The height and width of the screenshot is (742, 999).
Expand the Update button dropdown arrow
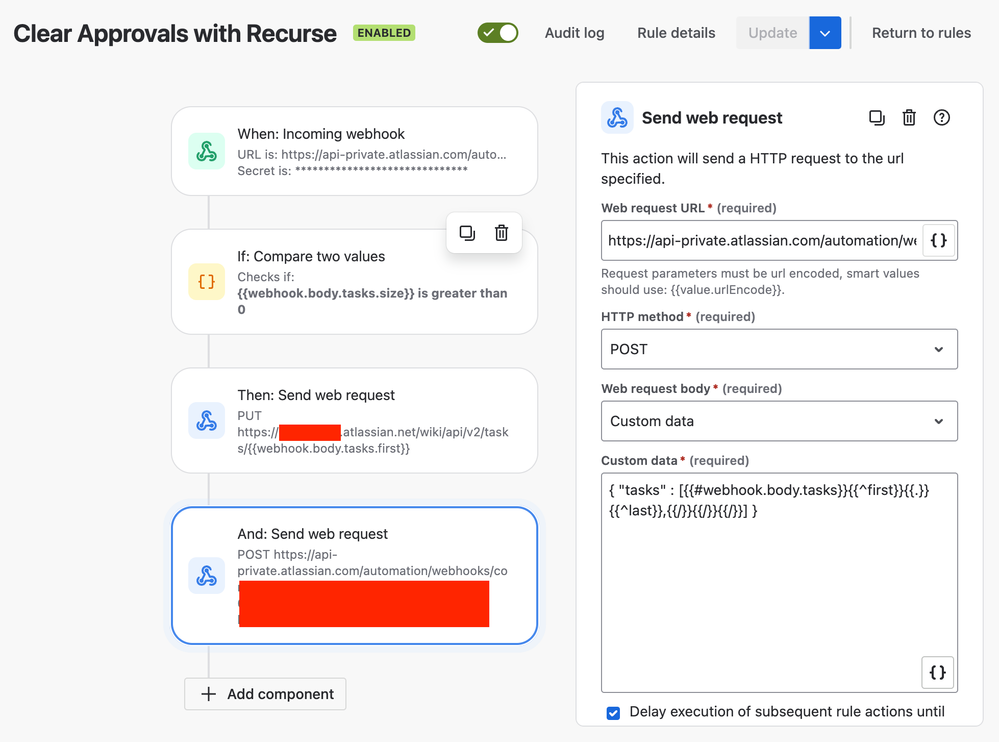[x=825, y=33]
